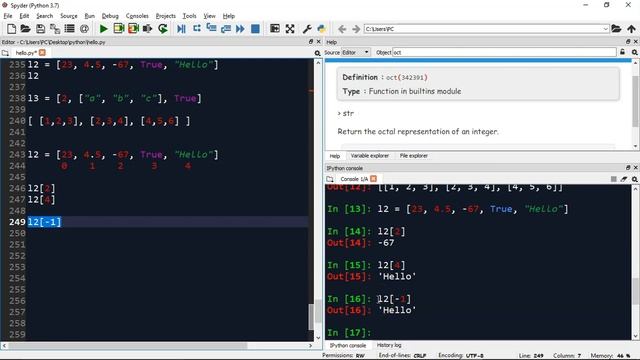The height and width of the screenshot is (360, 640).
Task: Switch to the Variable explorer tab
Action: pos(370,156)
